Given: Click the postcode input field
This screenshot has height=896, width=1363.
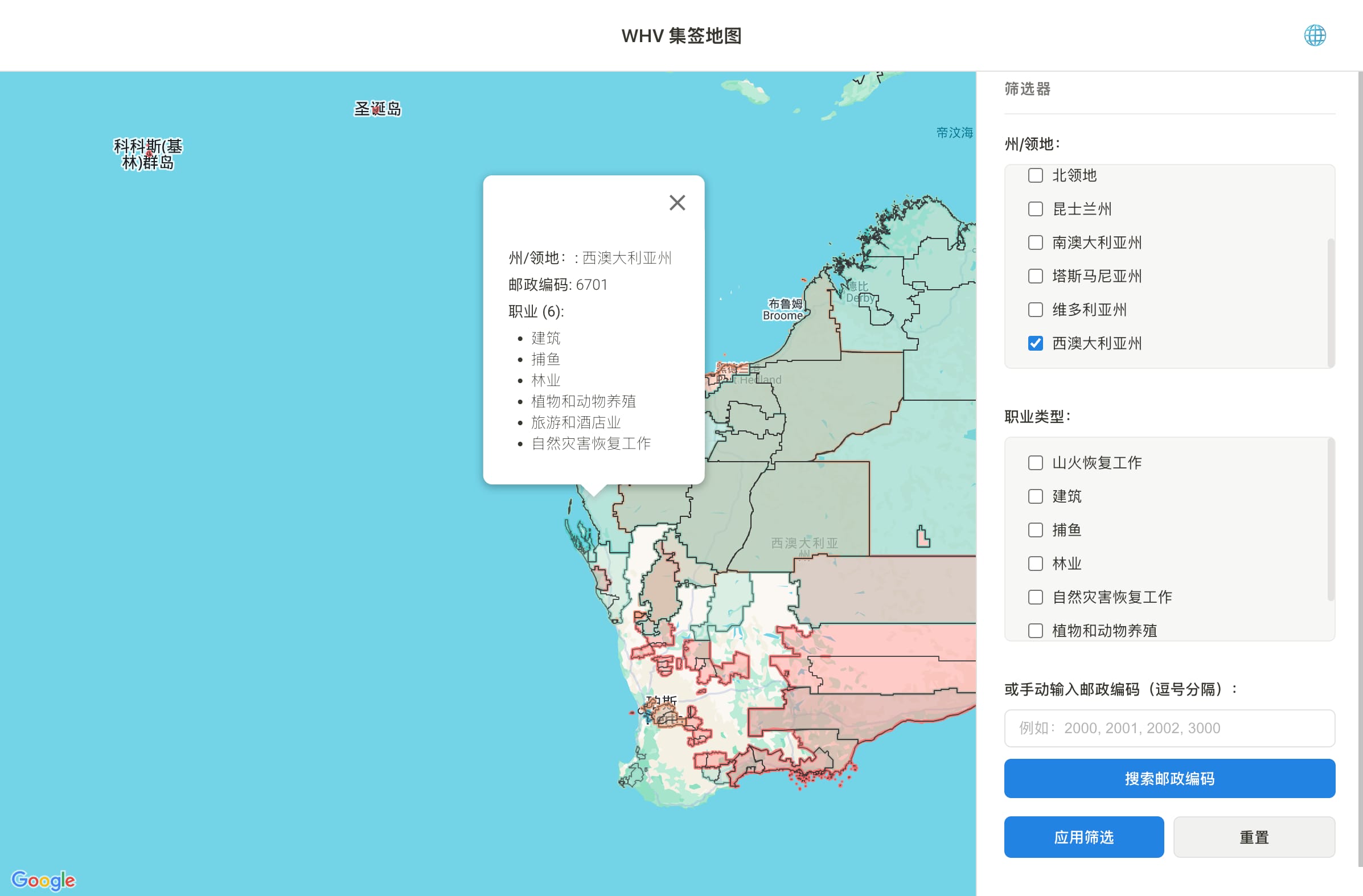Looking at the screenshot, I should (1169, 728).
